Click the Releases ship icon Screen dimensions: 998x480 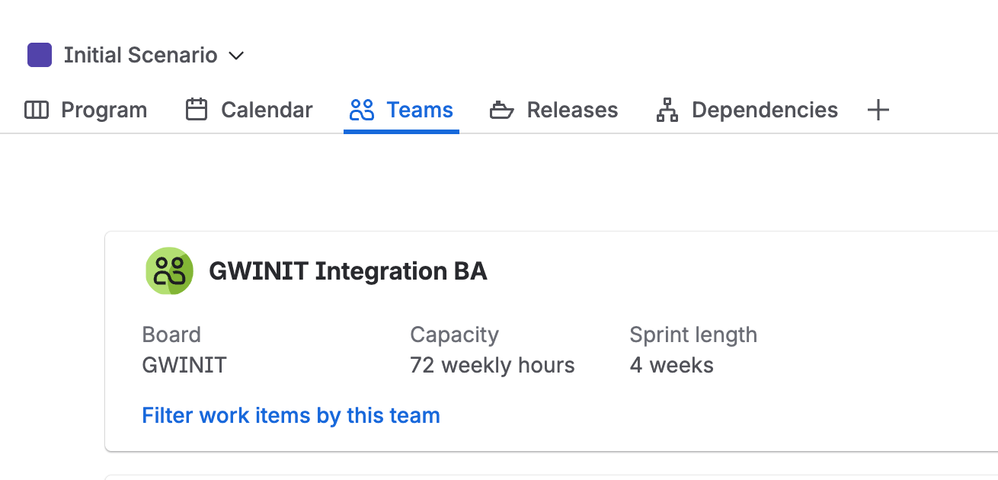click(501, 110)
